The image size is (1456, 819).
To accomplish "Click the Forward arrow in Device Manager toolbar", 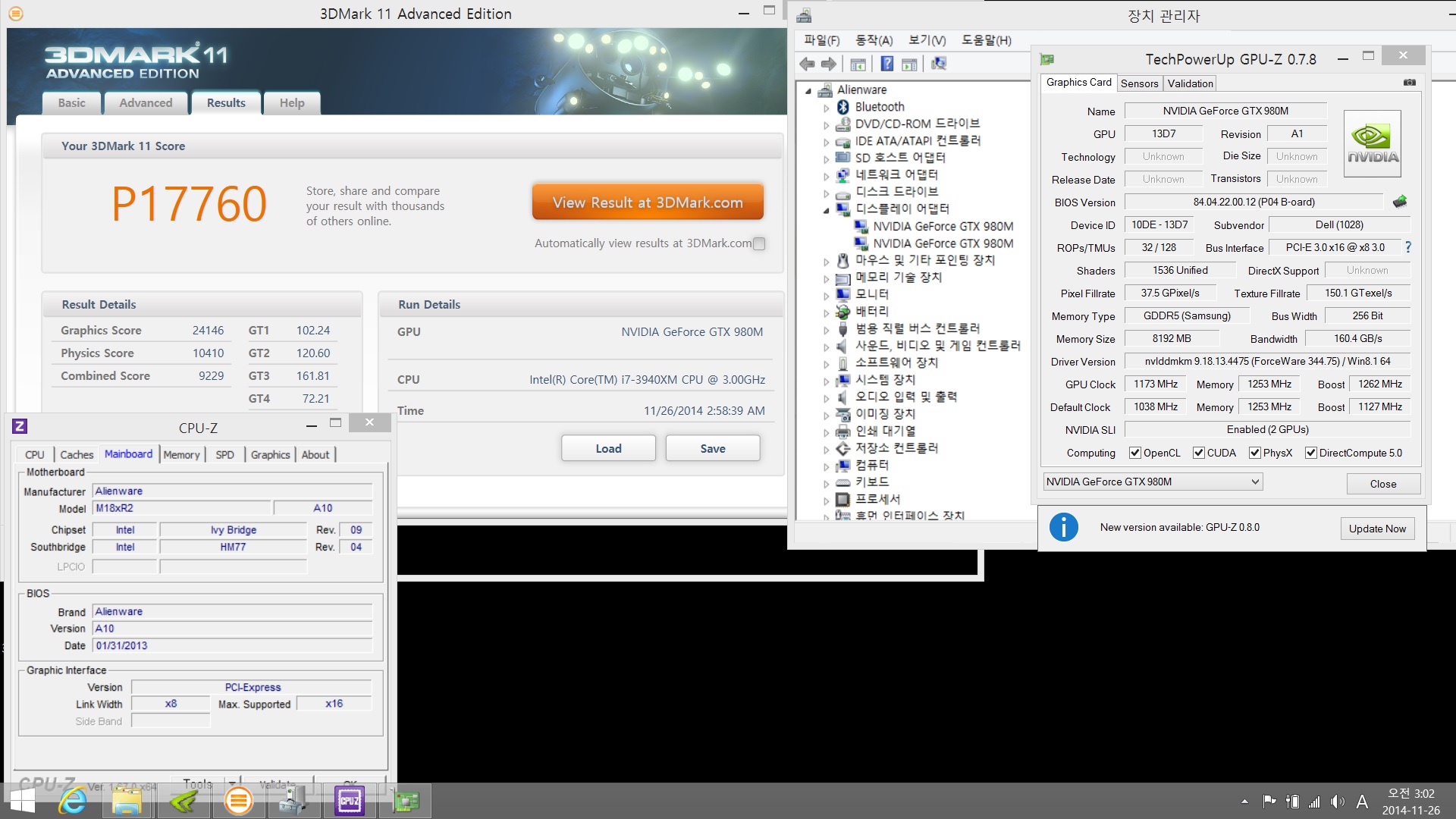I will pos(829,64).
